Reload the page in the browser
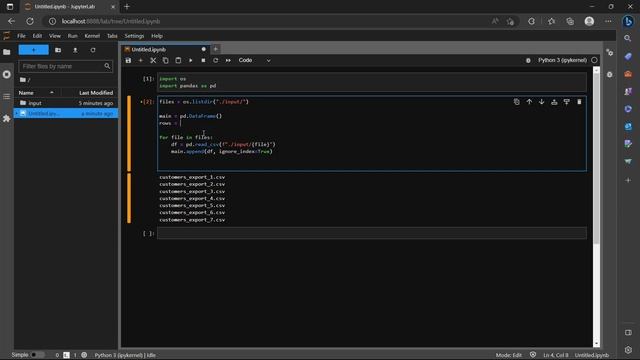The image size is (640, 360). click(x=30, y=21)
